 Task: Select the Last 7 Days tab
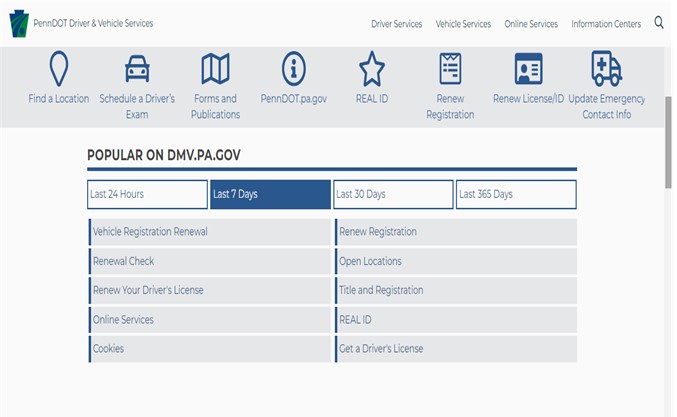click(270, 194)
